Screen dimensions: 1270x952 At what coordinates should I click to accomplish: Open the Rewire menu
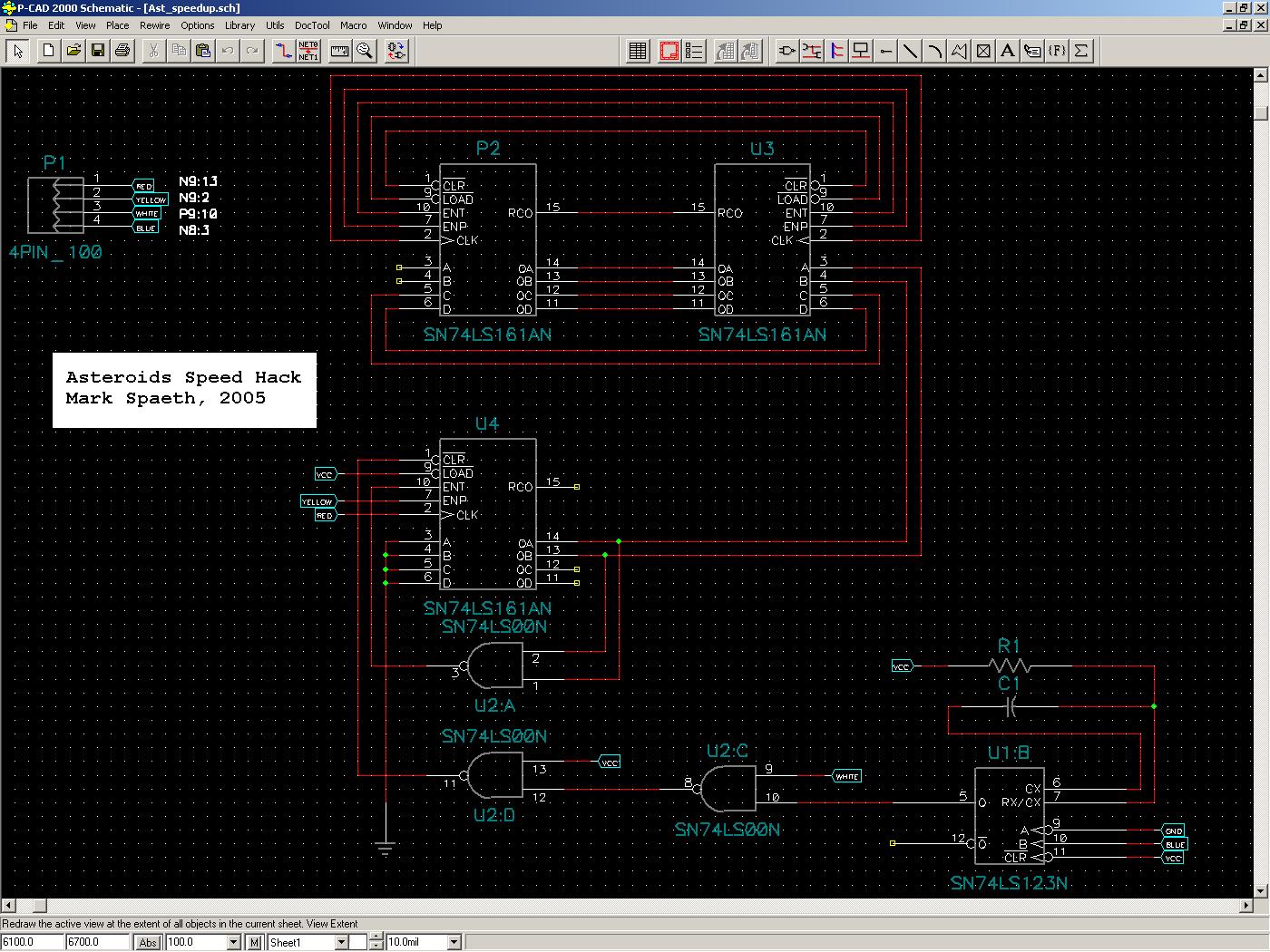[154, 25]
